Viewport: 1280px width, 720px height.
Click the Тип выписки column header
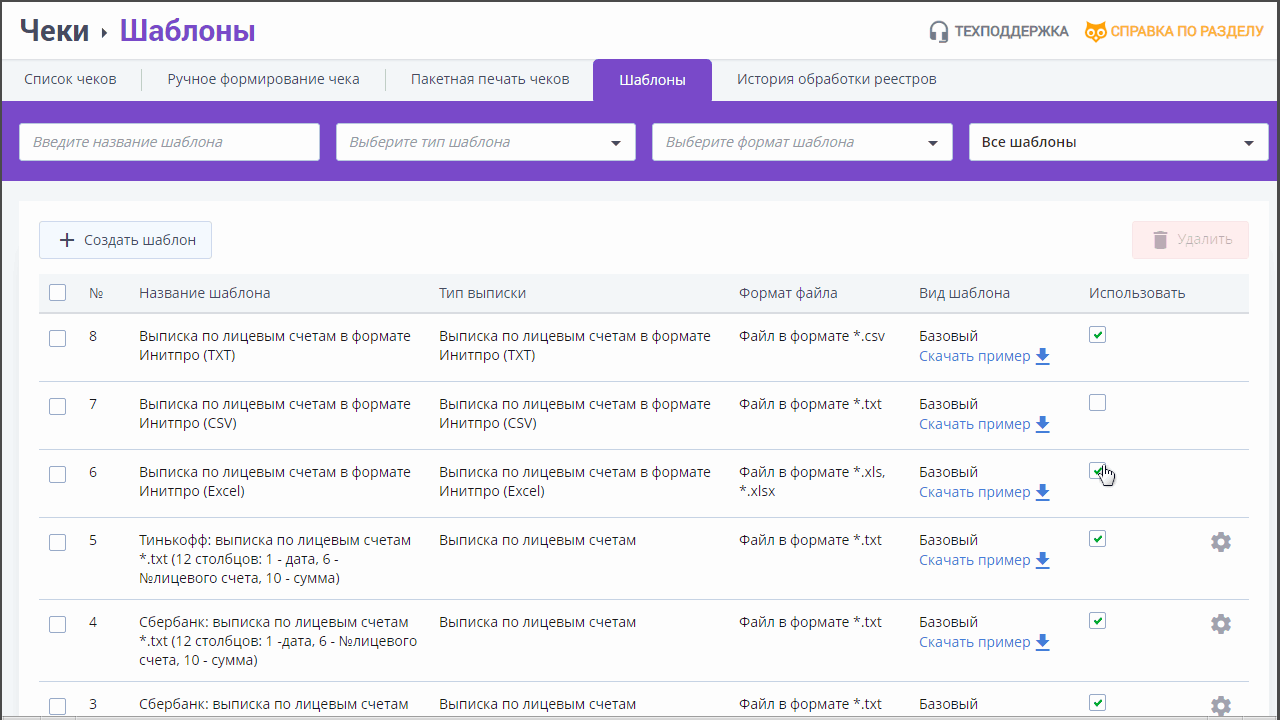[482, 293]
